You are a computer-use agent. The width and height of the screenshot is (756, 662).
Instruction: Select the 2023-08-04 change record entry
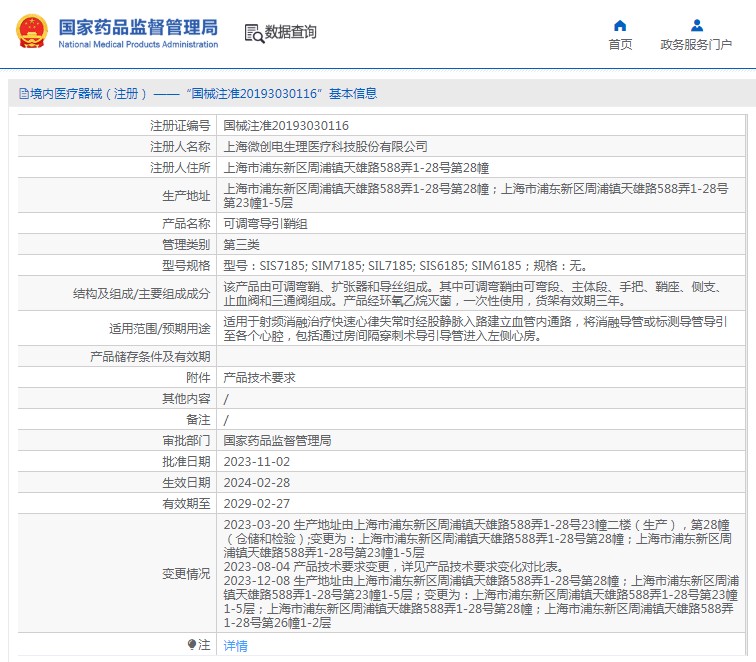tap(393, 567)
